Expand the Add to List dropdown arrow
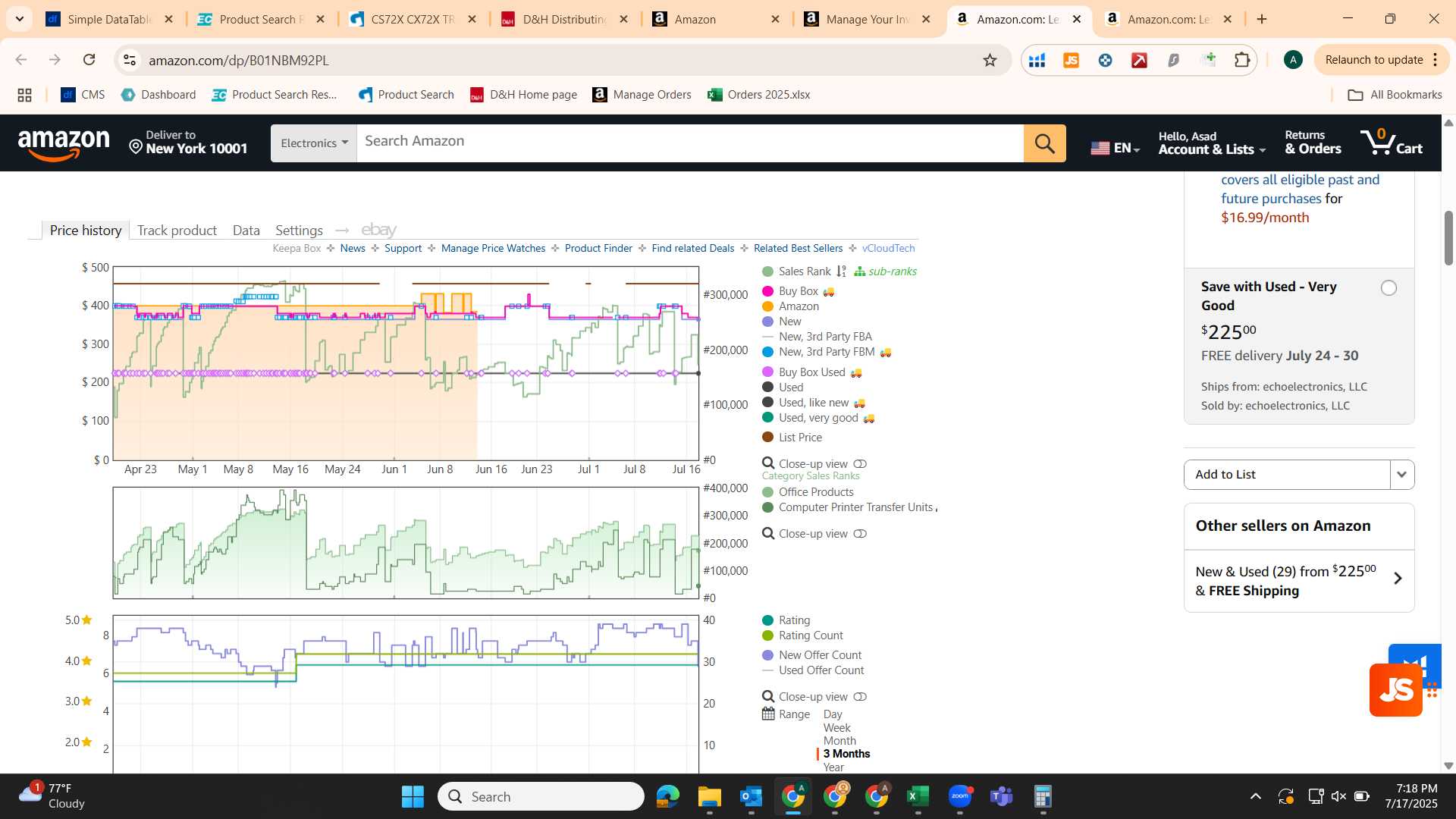 point(1401,475)
